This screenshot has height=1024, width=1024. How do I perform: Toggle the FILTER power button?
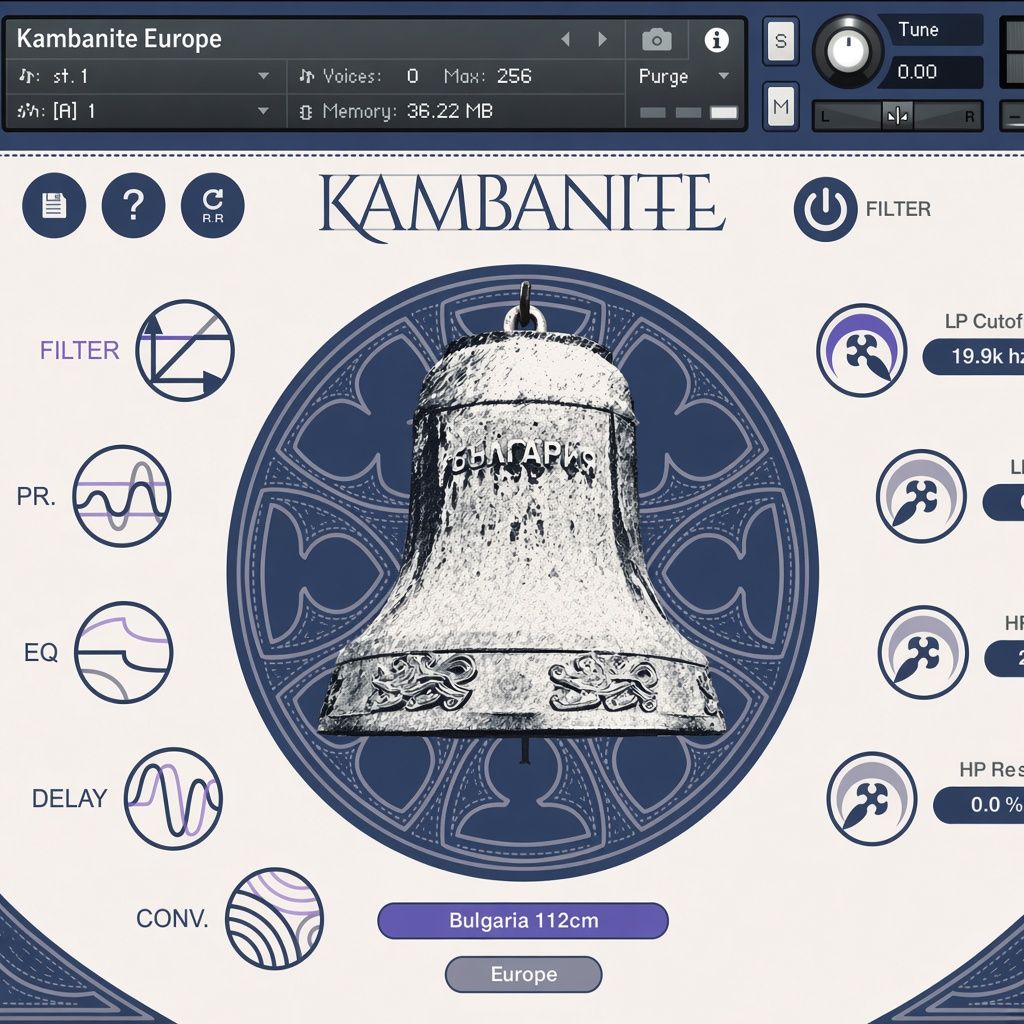click(x=825, y=209)
